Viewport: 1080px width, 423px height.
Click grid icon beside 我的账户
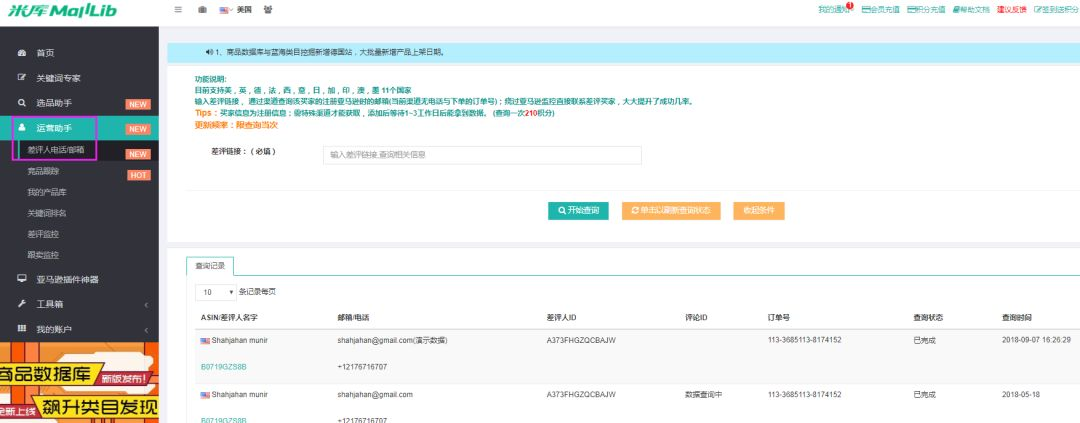point(21,329)
